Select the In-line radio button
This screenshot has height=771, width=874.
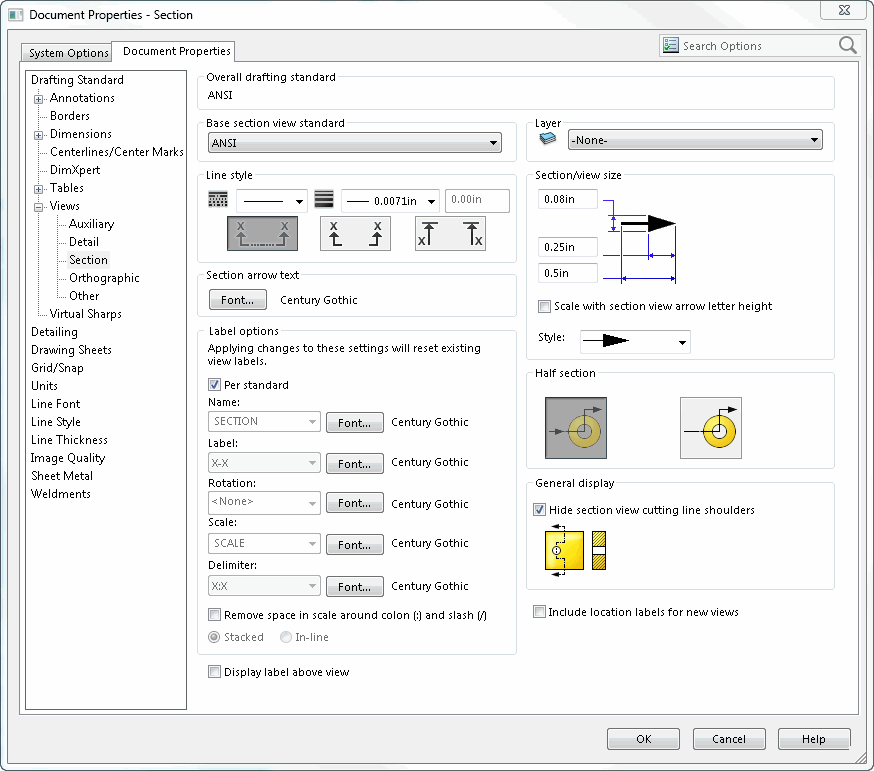tap(286, 637)
